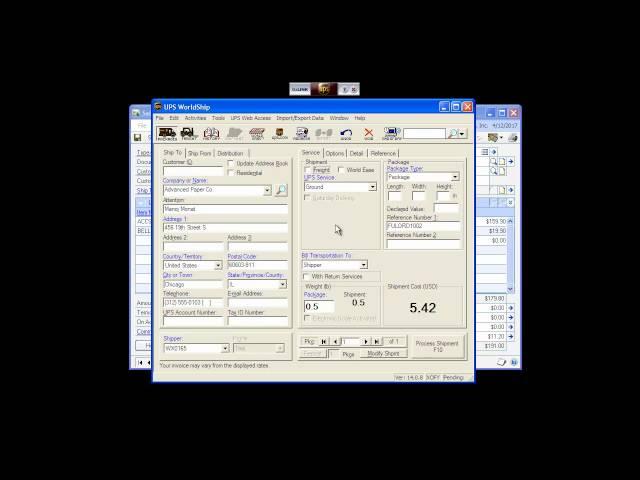Click Package Type label link
Screen dimensions: 640x480
[404, 169]
